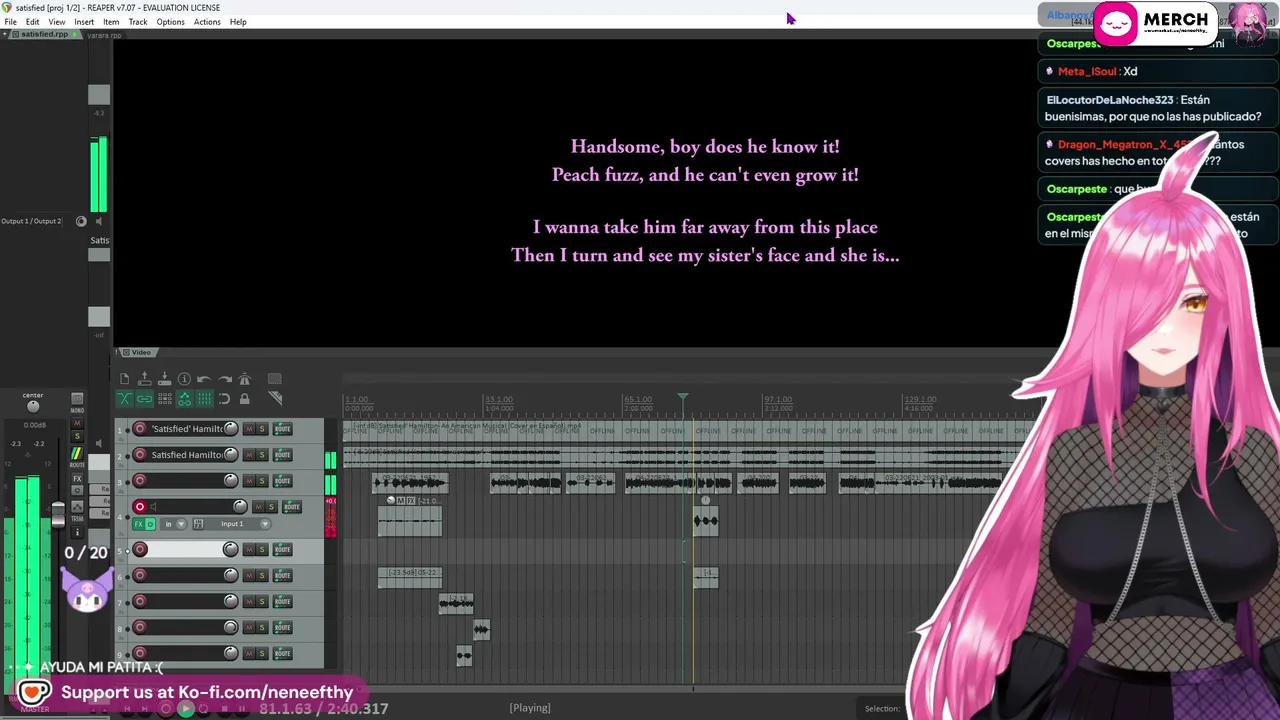The width and height of the screenshot is (1280, 720).
Task: Switch to the yarara.rpp project tab
Action: (x=104, y=35)
